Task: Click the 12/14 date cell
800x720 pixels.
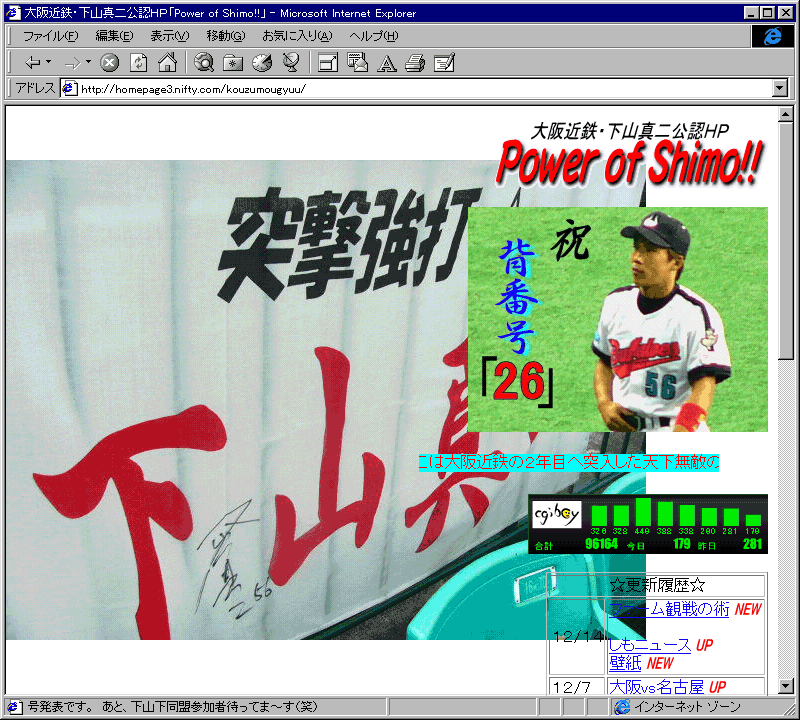Action: [x=577, y=636]
